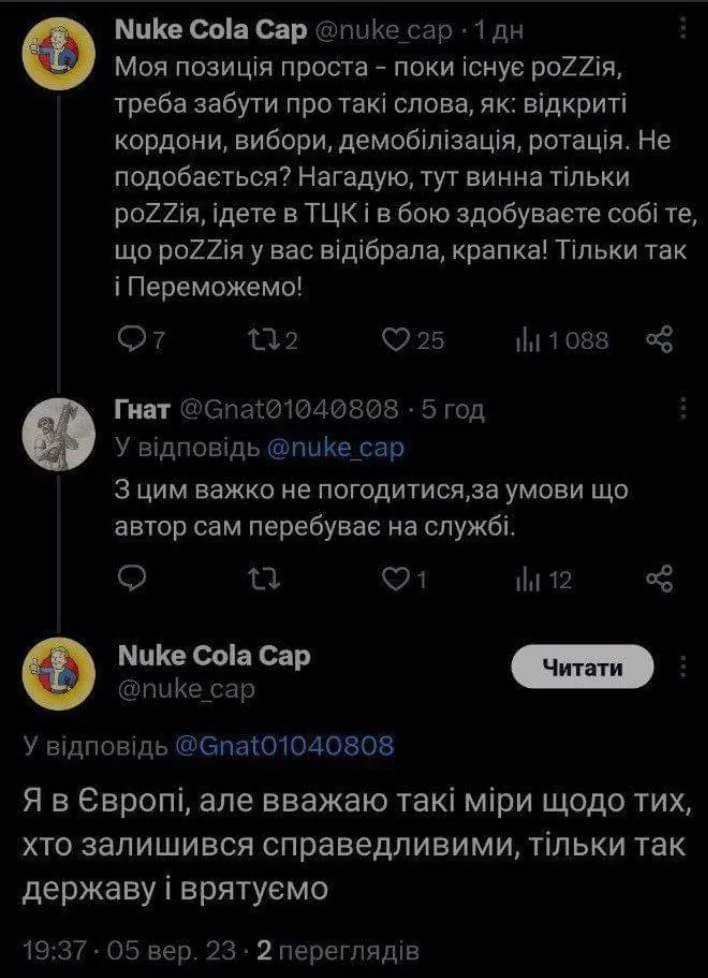
Task: Open more options menu on Гнат's tweet
Action: (x=683, y=409)
